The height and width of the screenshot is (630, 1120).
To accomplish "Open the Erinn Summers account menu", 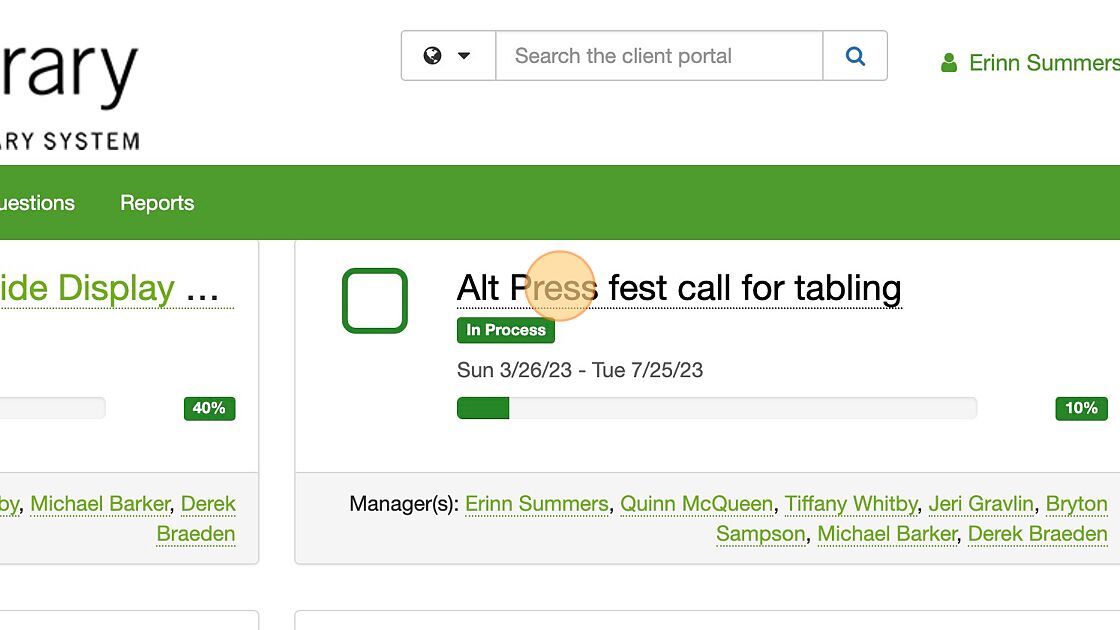I will (1044, 63).
